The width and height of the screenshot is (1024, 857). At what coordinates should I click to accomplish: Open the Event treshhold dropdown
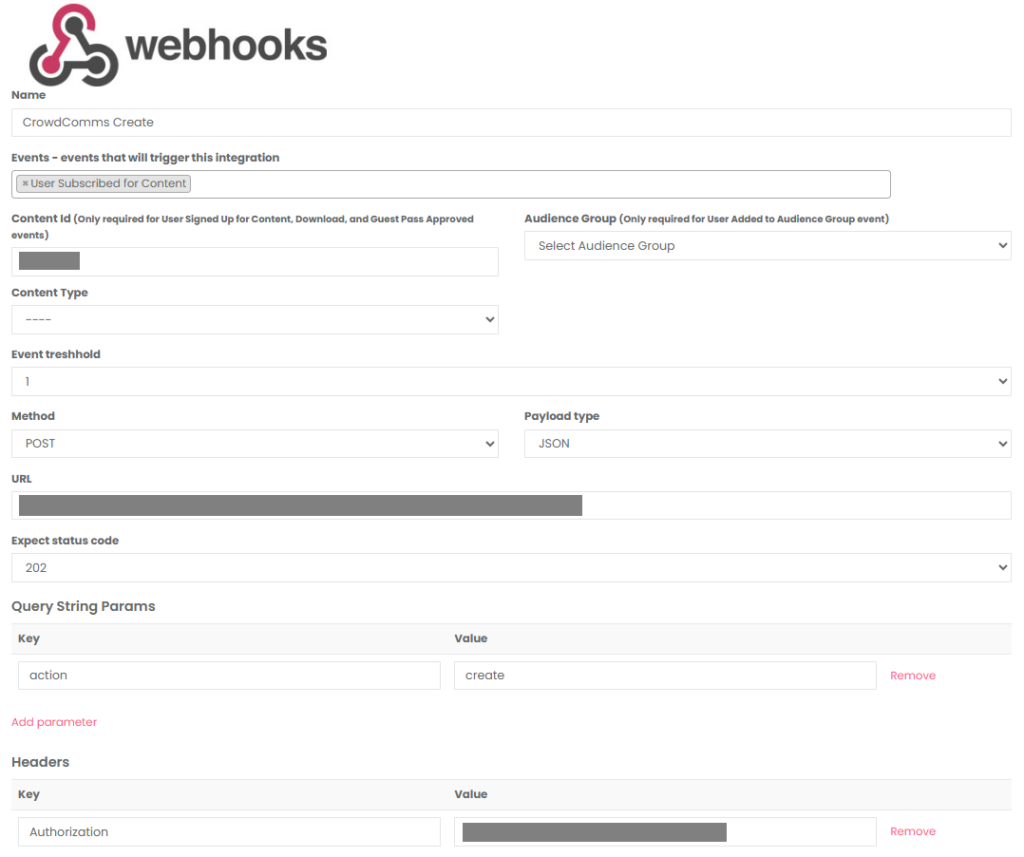[x=511, y=382]
